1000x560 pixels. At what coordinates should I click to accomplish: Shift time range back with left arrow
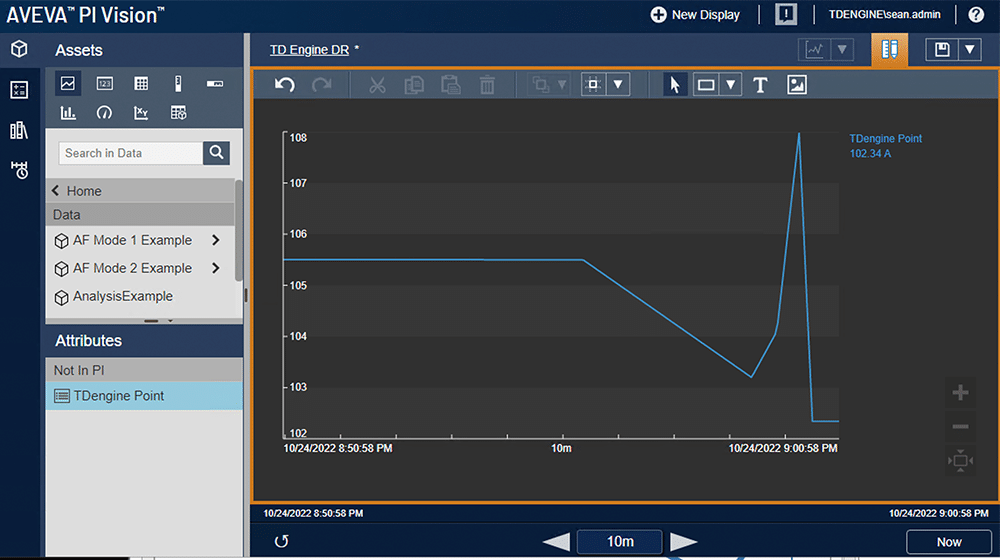click(x=556, y=542)
